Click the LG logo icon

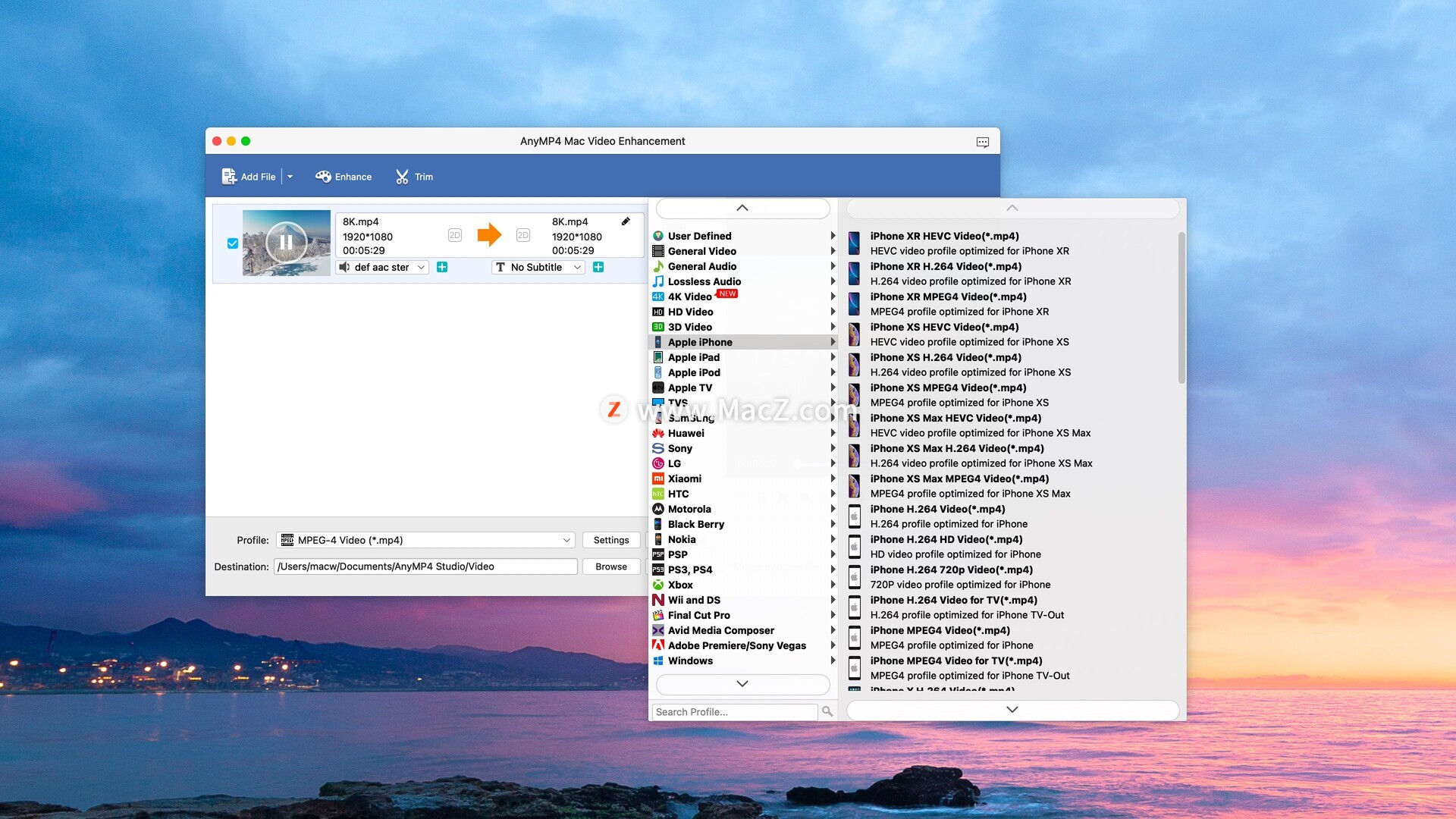(x=658, y=463)
